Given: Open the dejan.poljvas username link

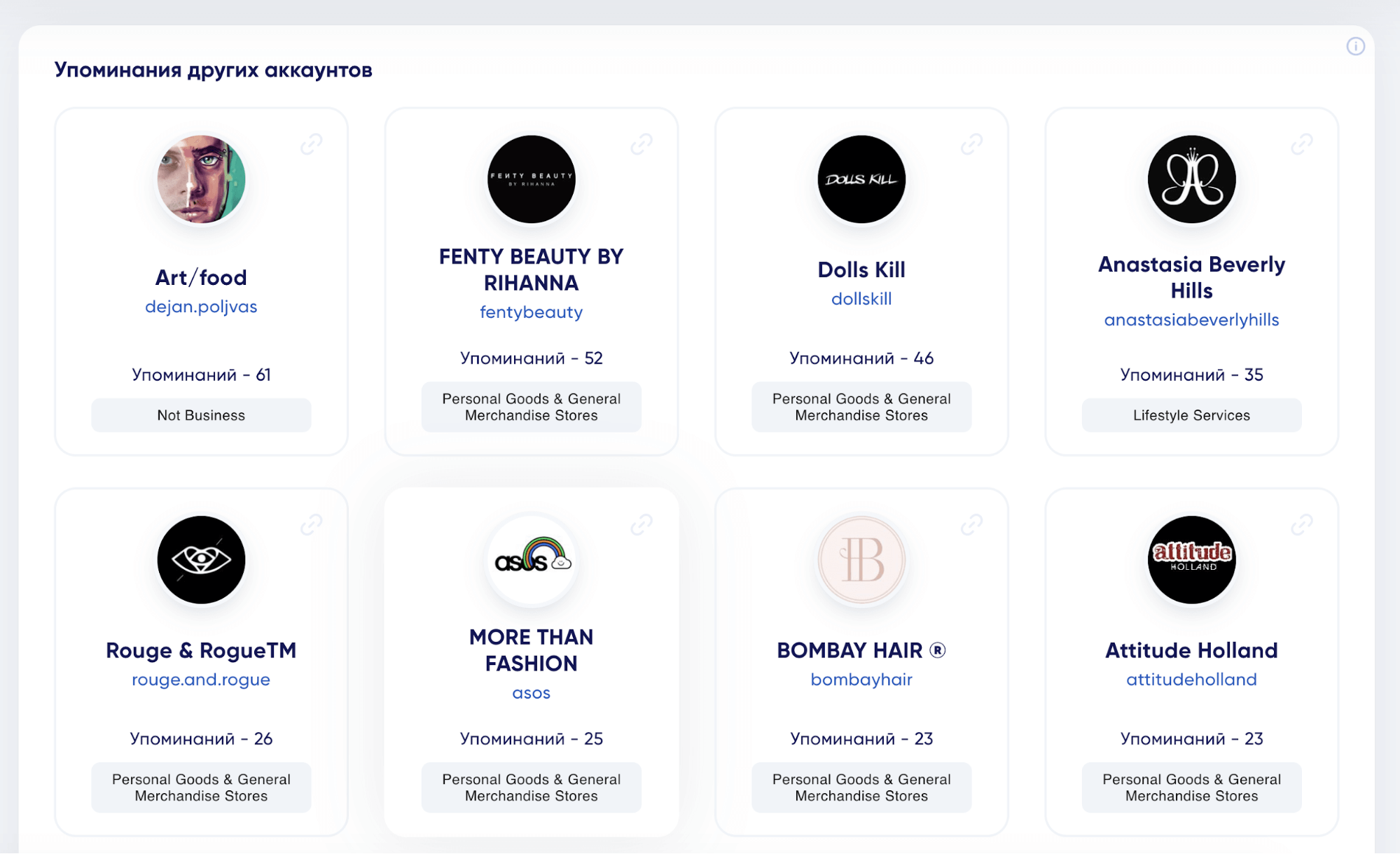Looking at the screenshot, I should click(x=201, y=307).
